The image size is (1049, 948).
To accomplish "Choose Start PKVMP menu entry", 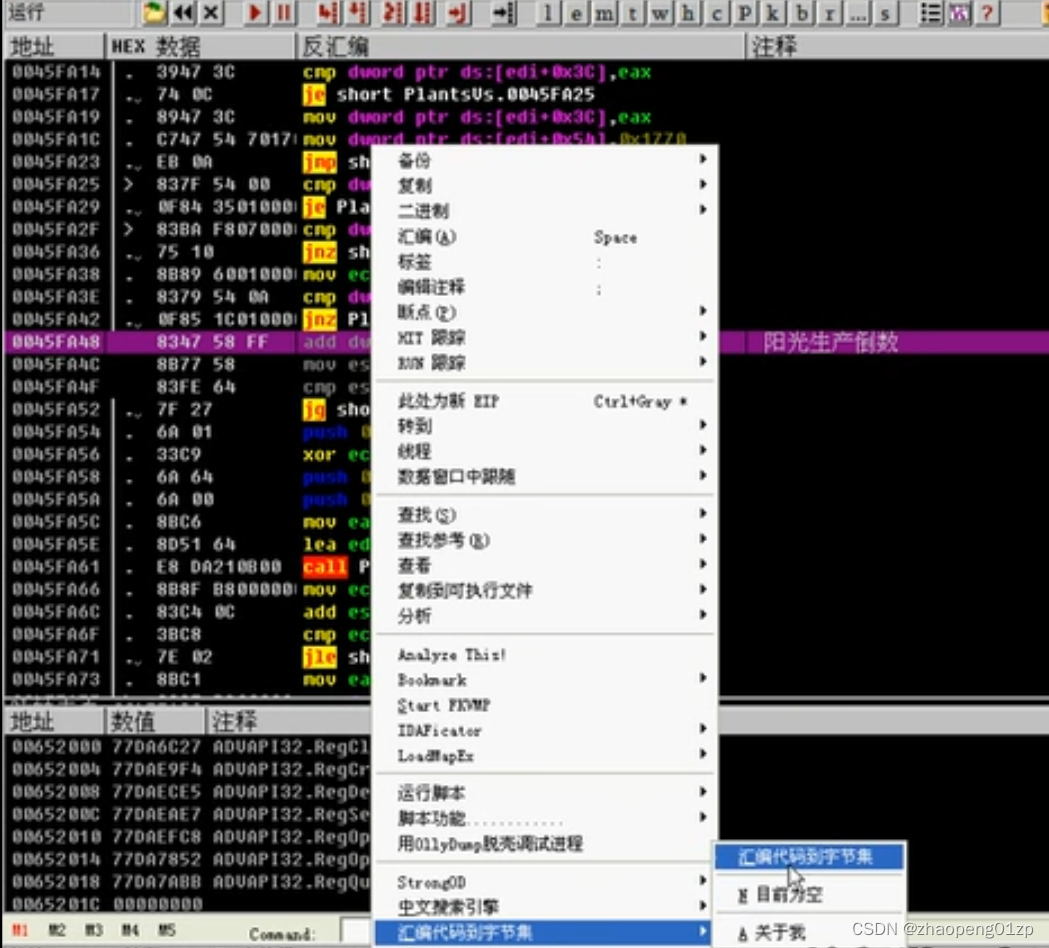I will pos(545,705).
